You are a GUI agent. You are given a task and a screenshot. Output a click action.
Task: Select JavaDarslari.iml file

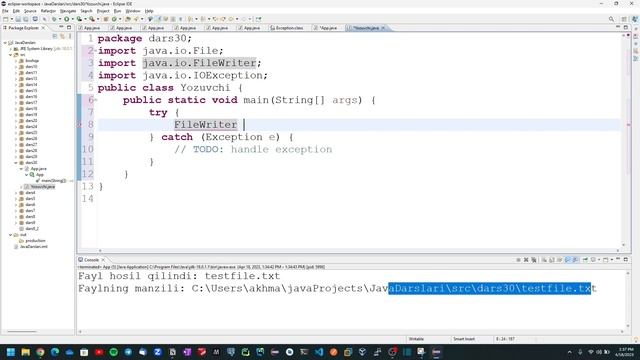31,247
